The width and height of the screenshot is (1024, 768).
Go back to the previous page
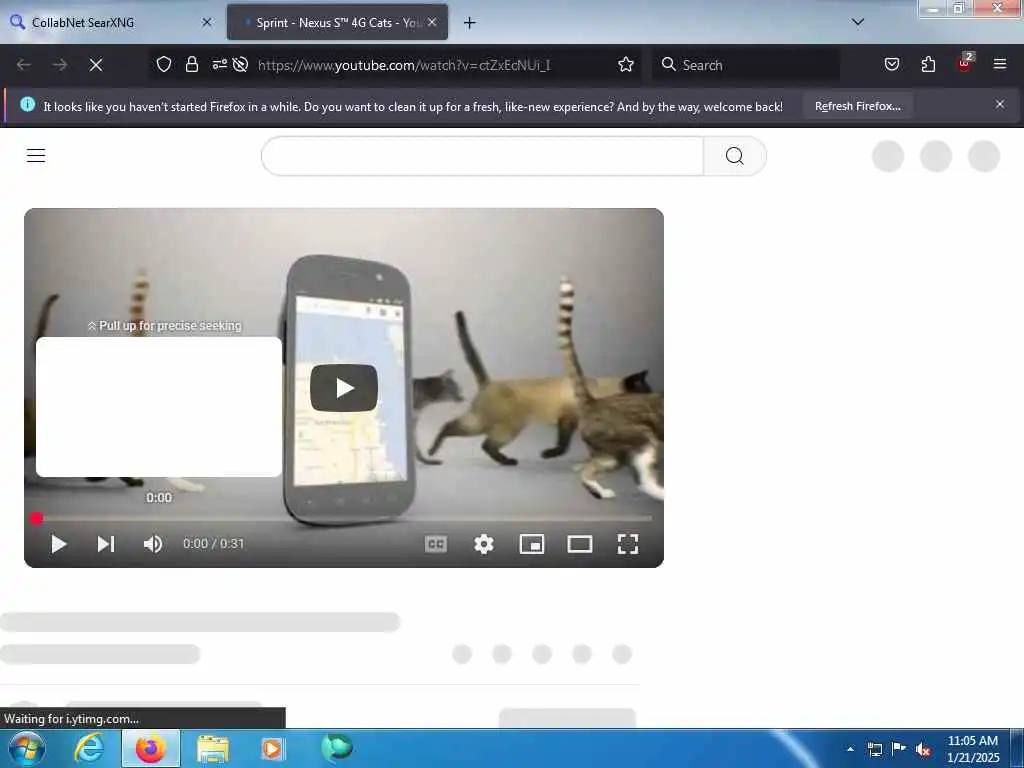(x=24, y=65)
